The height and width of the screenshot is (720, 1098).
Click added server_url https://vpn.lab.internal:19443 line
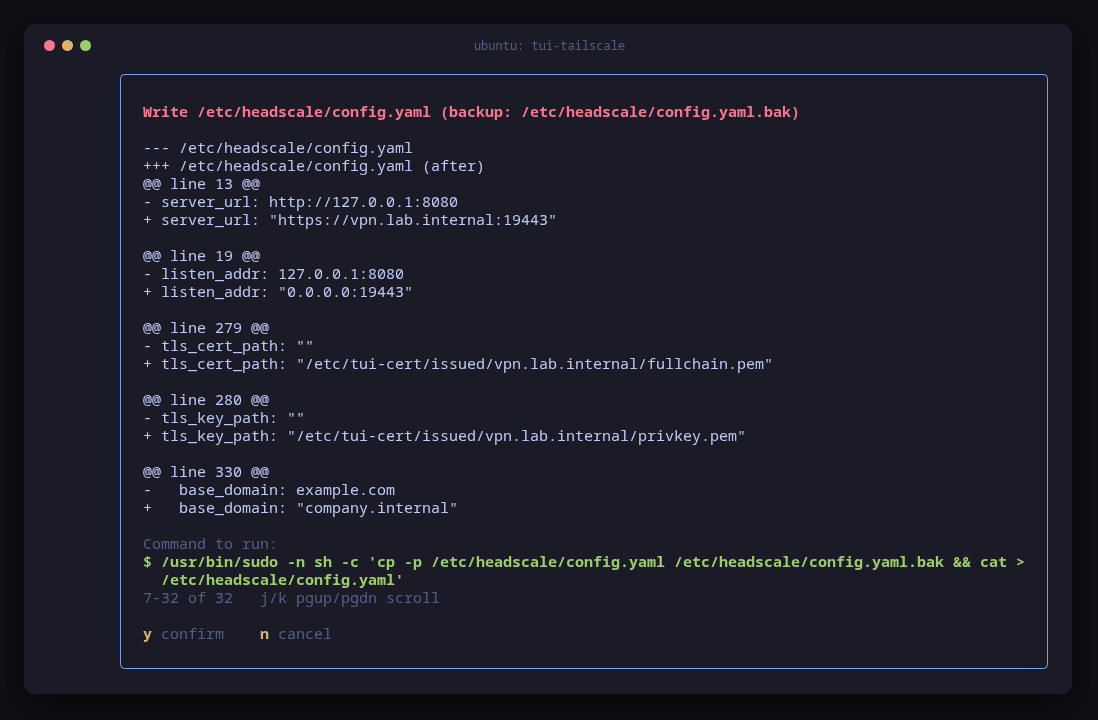pos(349,220)
